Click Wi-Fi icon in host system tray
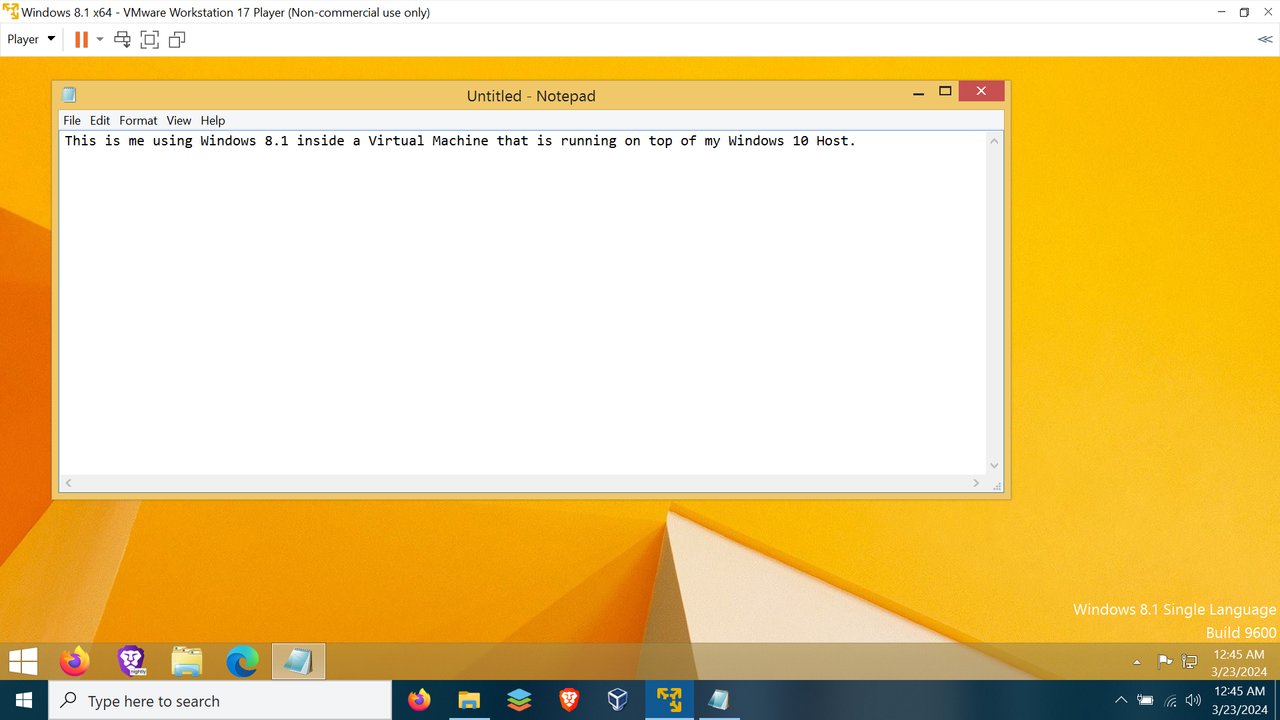The image size is (1280, 720). [1170, 700]
